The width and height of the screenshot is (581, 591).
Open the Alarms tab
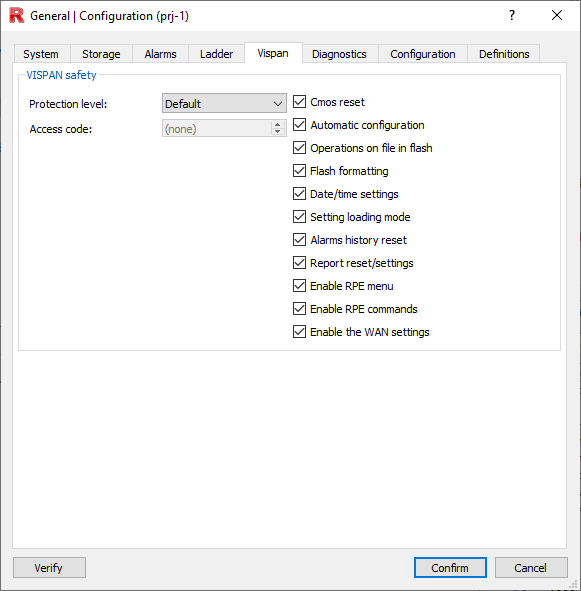click(160, 54)
